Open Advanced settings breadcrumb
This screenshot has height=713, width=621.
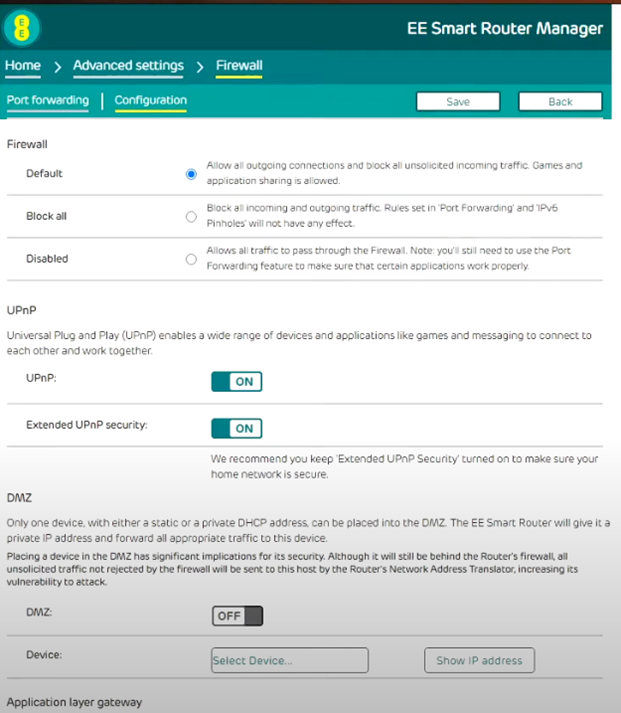[x=128, y=65]
